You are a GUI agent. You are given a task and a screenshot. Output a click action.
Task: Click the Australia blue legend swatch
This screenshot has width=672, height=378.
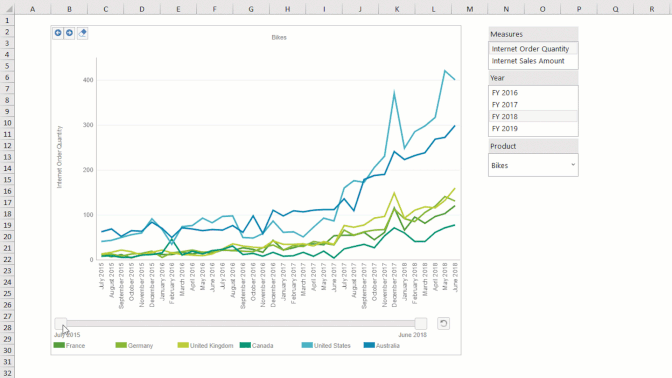coord(369,345)
